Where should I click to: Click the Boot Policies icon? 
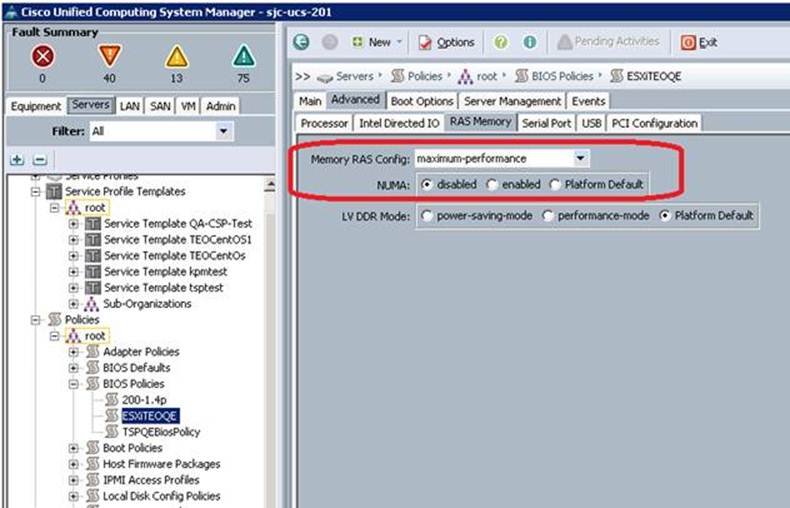[x=92, y=448]
